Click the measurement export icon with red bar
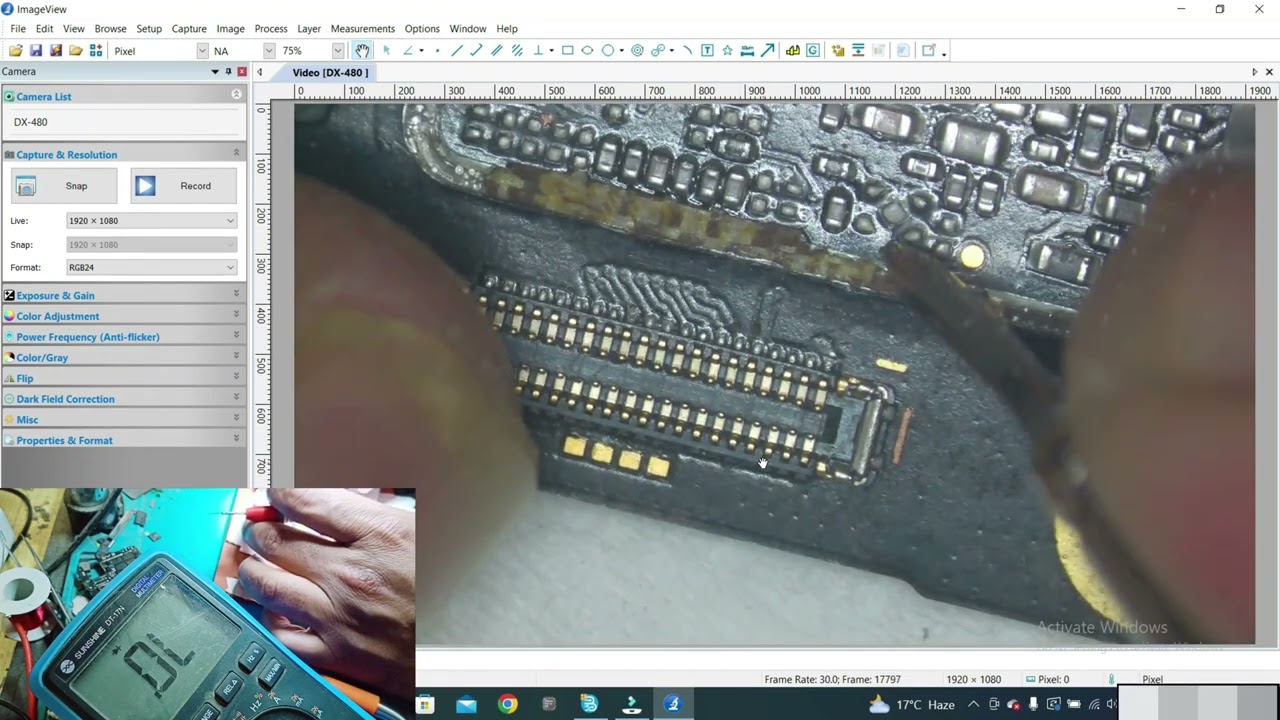This screenshot has width=1280, height=720. 858,50
